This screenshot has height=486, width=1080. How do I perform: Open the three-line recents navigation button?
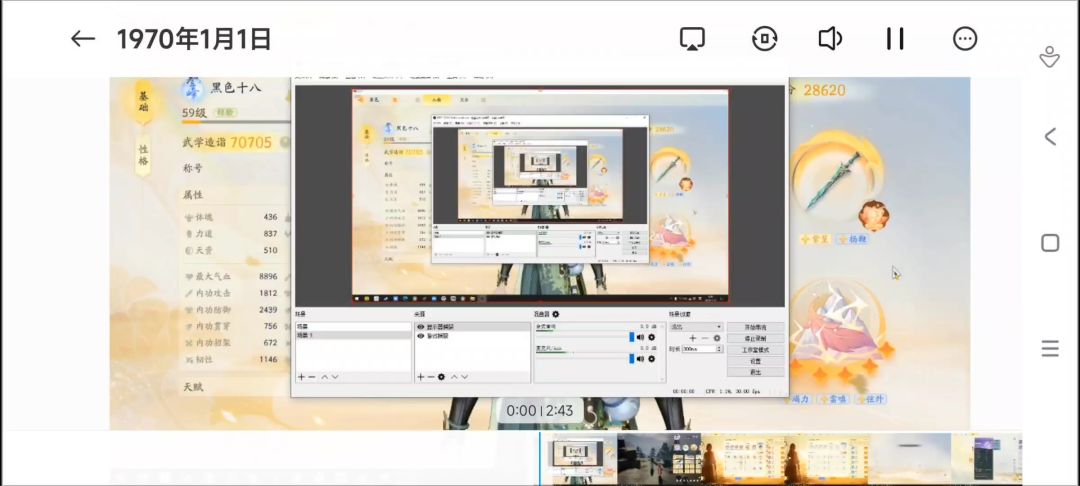[1050, 348]
